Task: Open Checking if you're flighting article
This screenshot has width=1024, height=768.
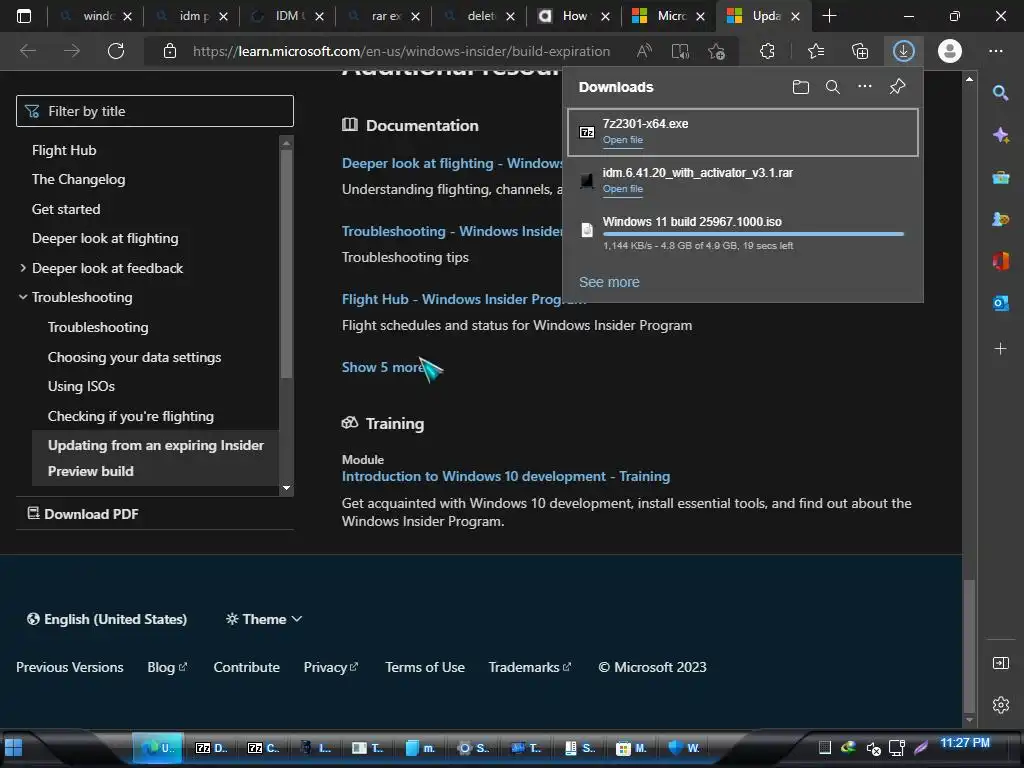Action: (x=131, y=416)
